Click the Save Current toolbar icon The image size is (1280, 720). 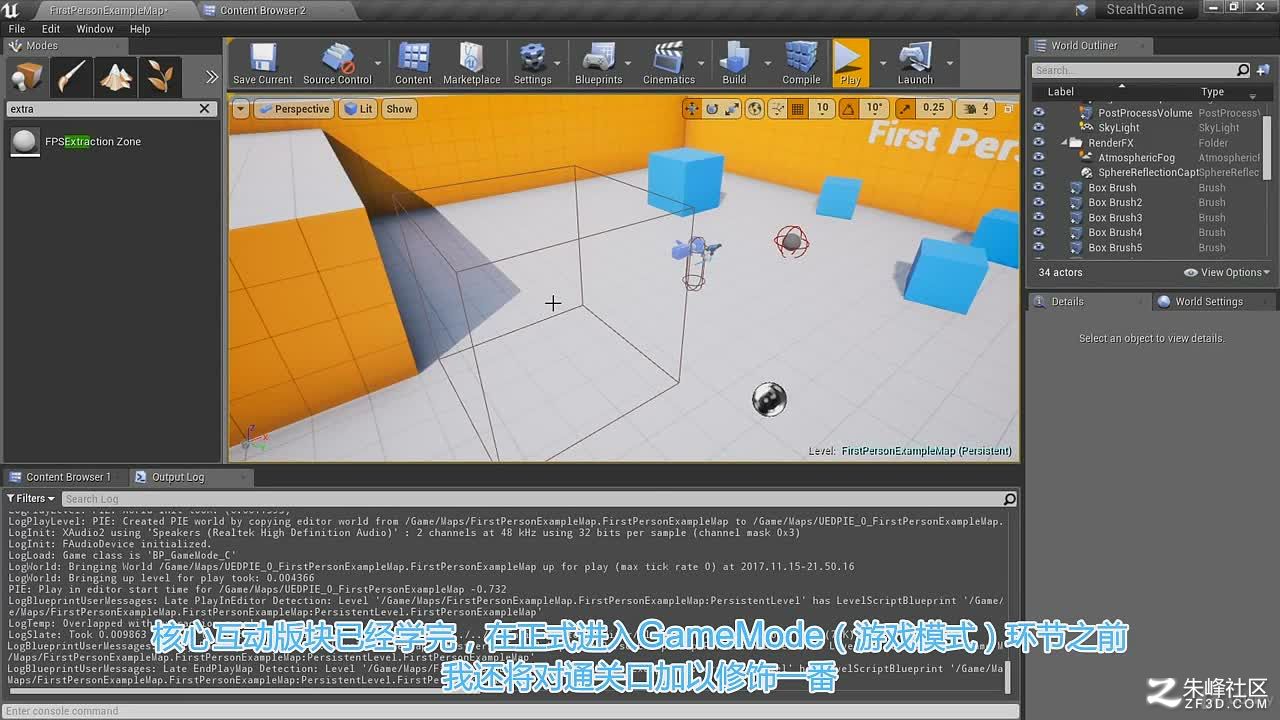[x=263, y=63]
